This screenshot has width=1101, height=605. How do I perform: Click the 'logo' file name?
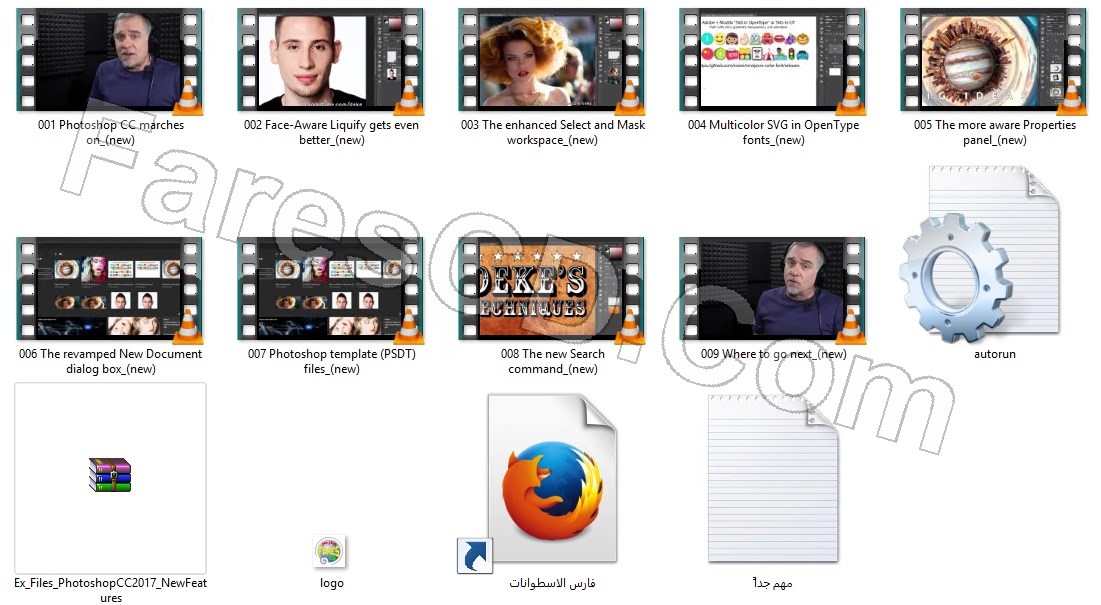tap(331, 583)
